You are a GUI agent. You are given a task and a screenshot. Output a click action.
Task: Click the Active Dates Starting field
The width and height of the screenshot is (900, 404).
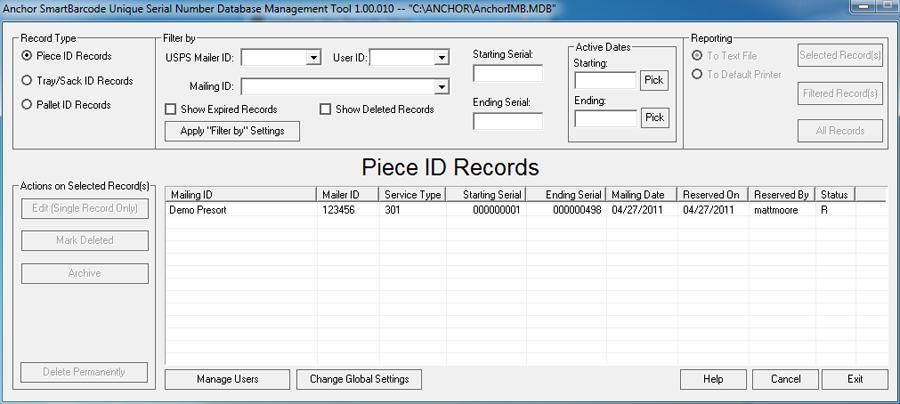coord(606,80)
